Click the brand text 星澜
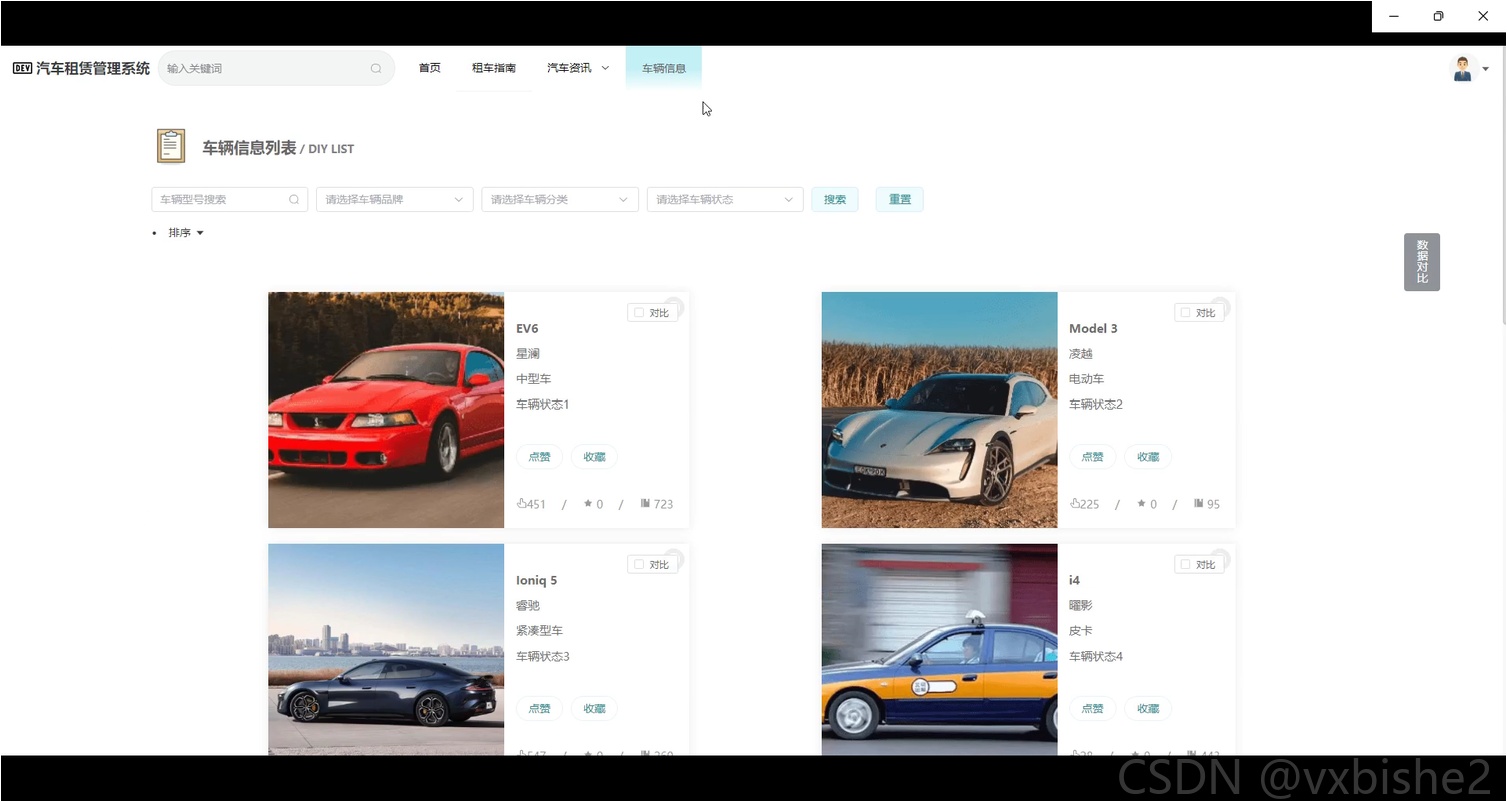 [x=528, y=354]
